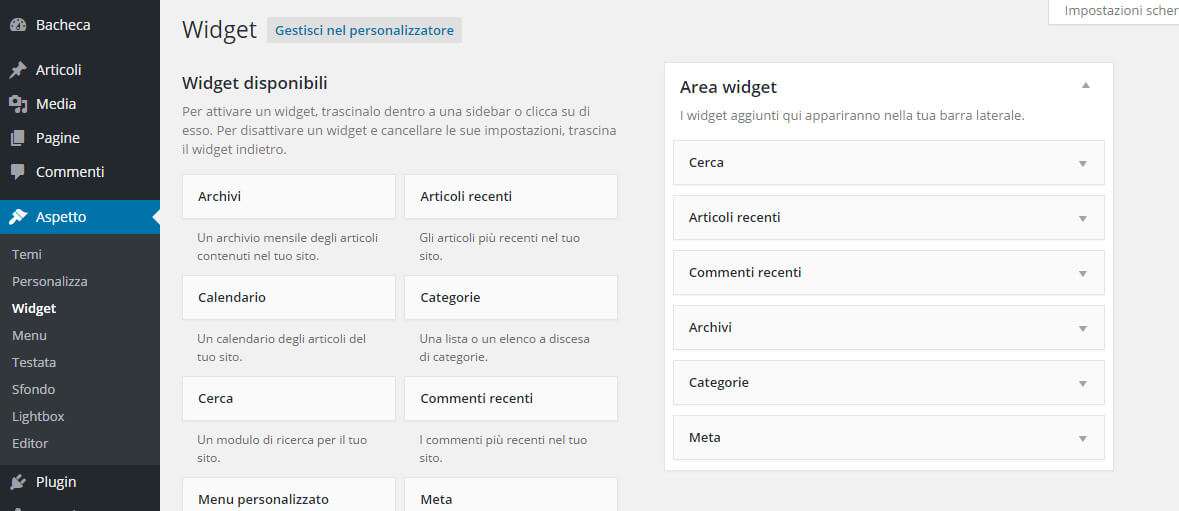
Task: Open the Menu submenu item
Action: 29,335
